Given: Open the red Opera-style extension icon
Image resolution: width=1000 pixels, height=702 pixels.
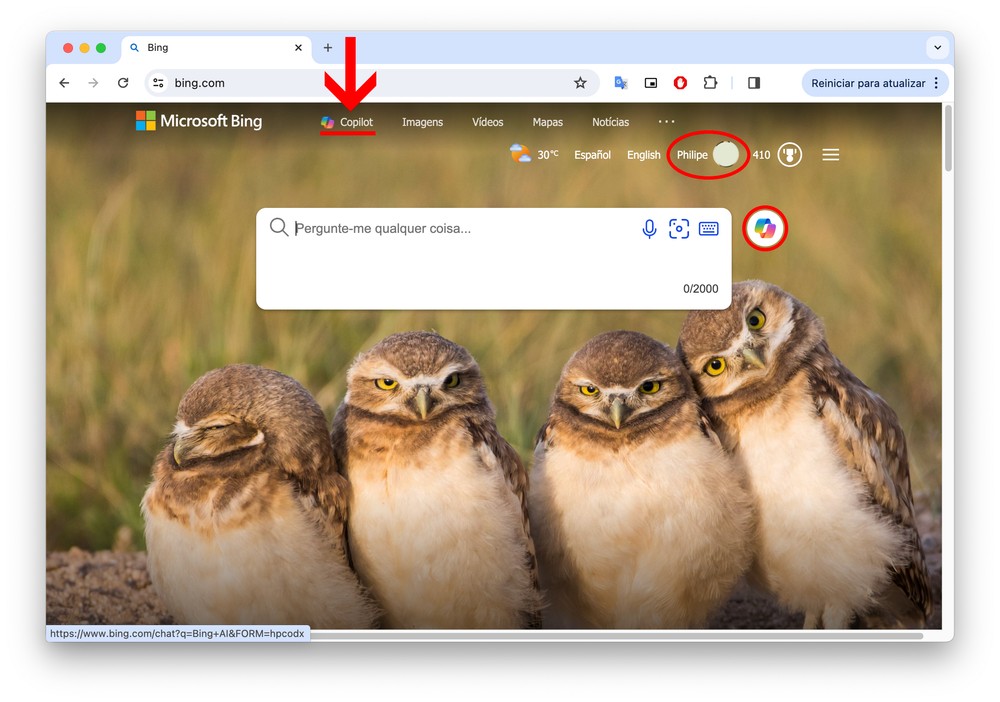Looking at the screenshot, I should pos(680,83).
